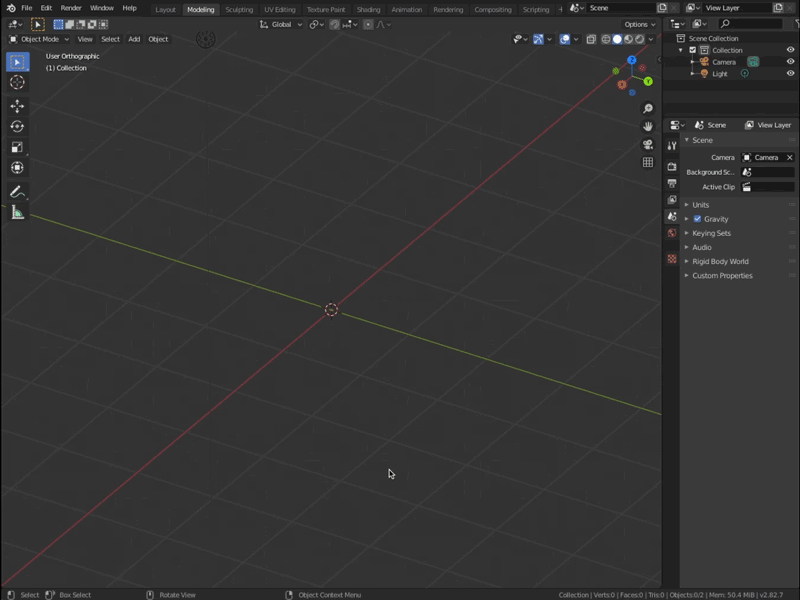The width and height of the screenshot is (800, 600).
Task: Hide the Collection with eye icon
Action: coord(790,50)
